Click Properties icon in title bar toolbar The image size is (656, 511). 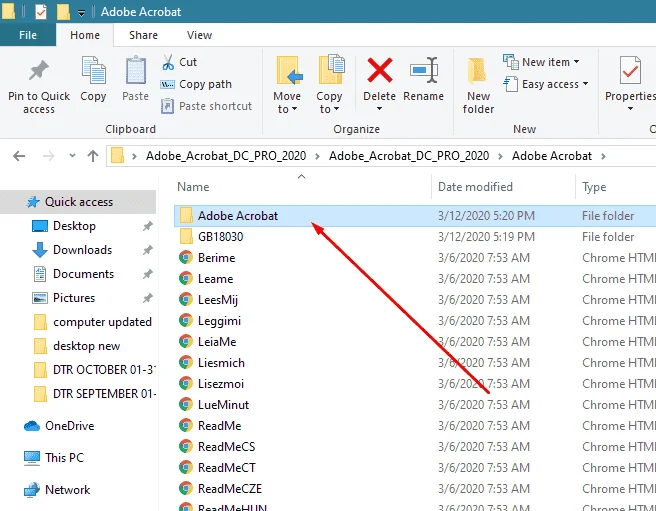coord(41,12)
